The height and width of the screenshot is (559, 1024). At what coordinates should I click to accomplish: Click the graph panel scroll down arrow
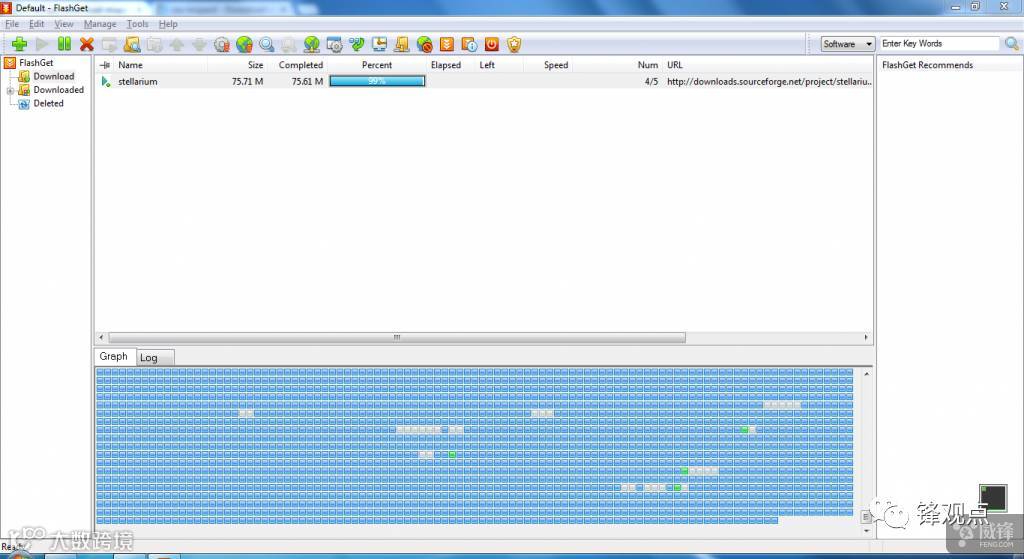(867, 530)
